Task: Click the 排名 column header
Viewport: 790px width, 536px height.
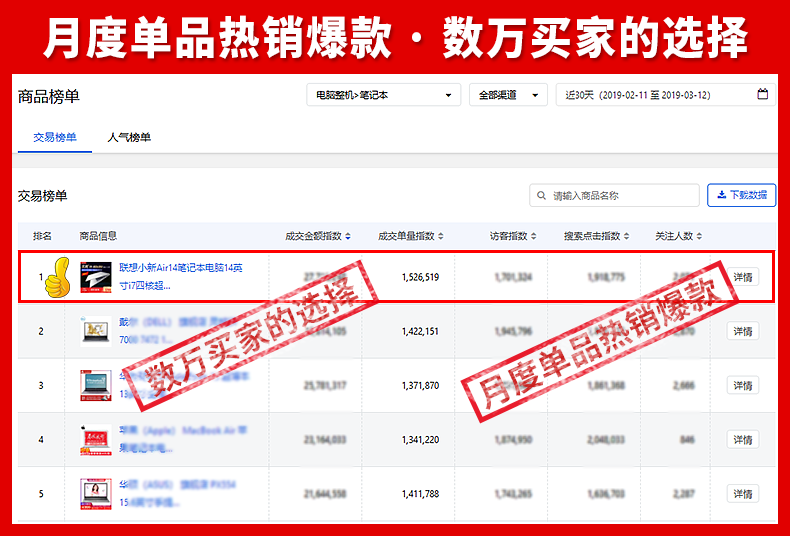Action: pyautogui.click(x=42, y=236)
